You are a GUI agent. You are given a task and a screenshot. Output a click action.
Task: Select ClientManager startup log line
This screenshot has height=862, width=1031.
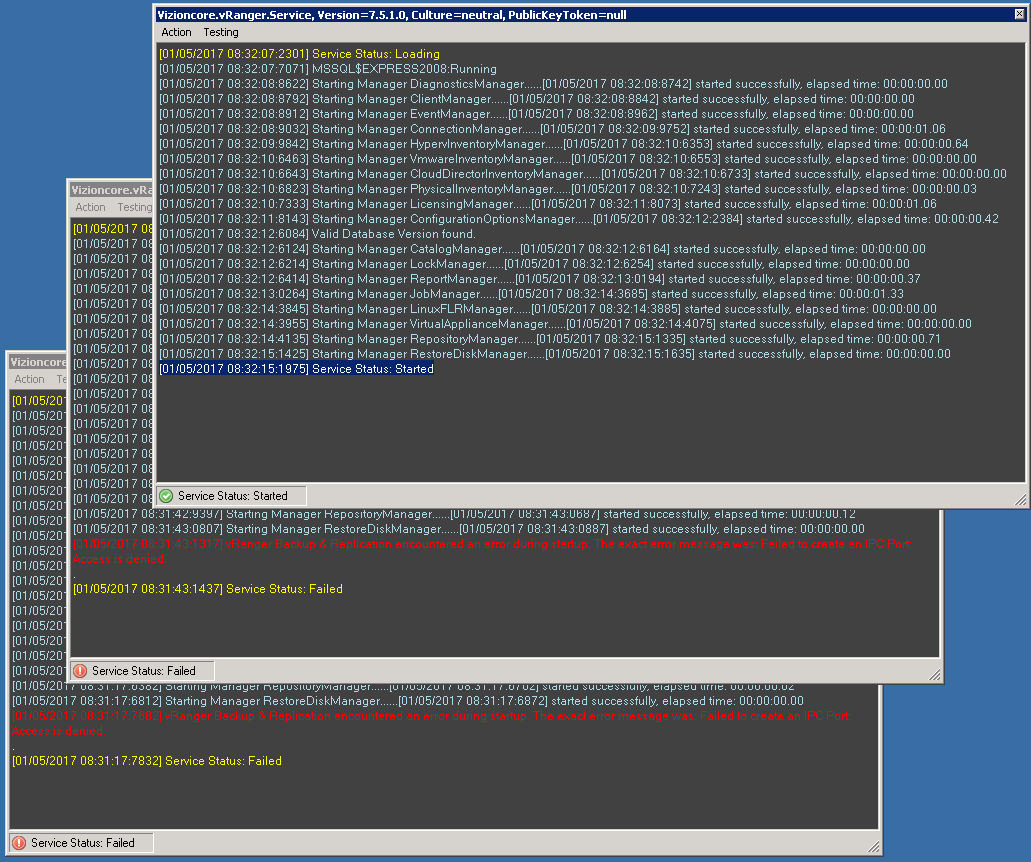537,99
